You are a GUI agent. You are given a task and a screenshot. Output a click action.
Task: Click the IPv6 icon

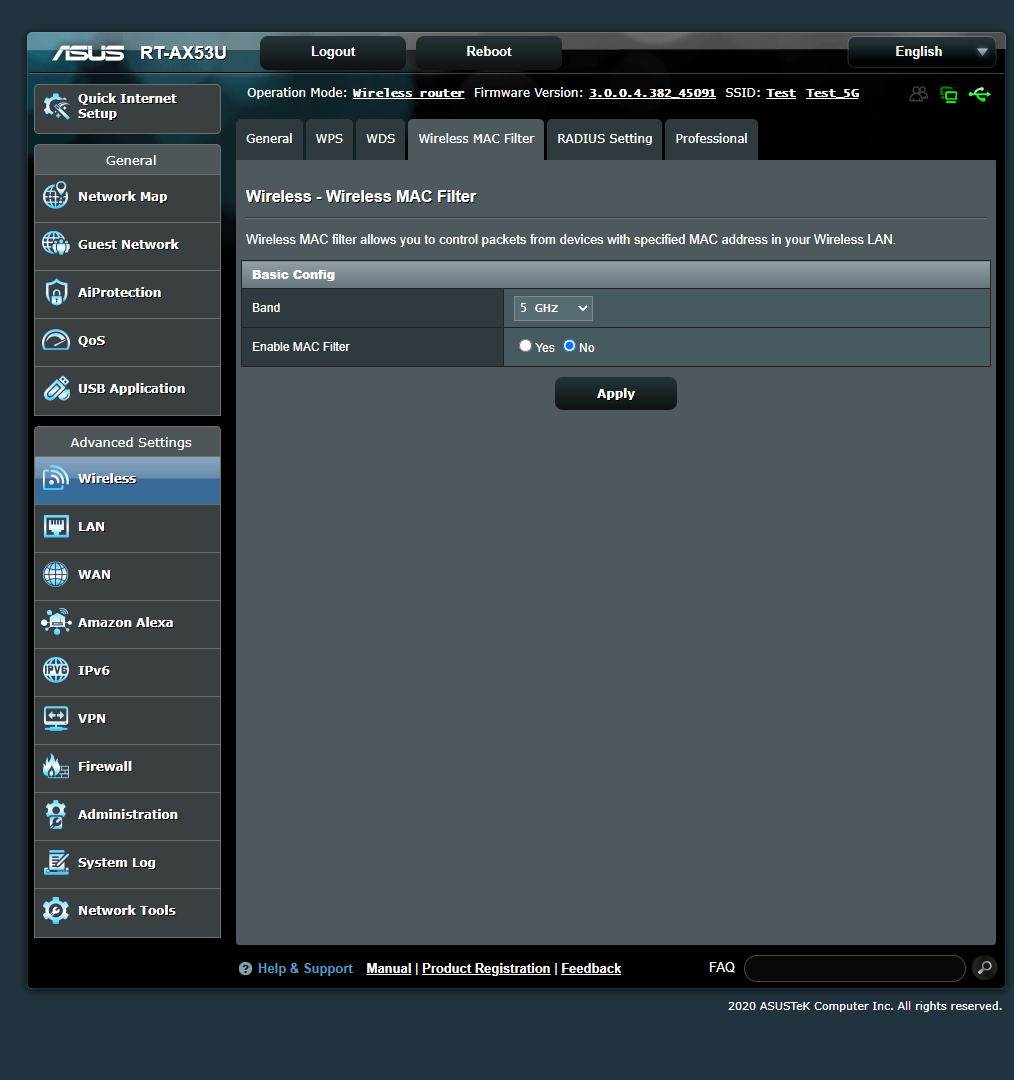(x=56, y=670)
